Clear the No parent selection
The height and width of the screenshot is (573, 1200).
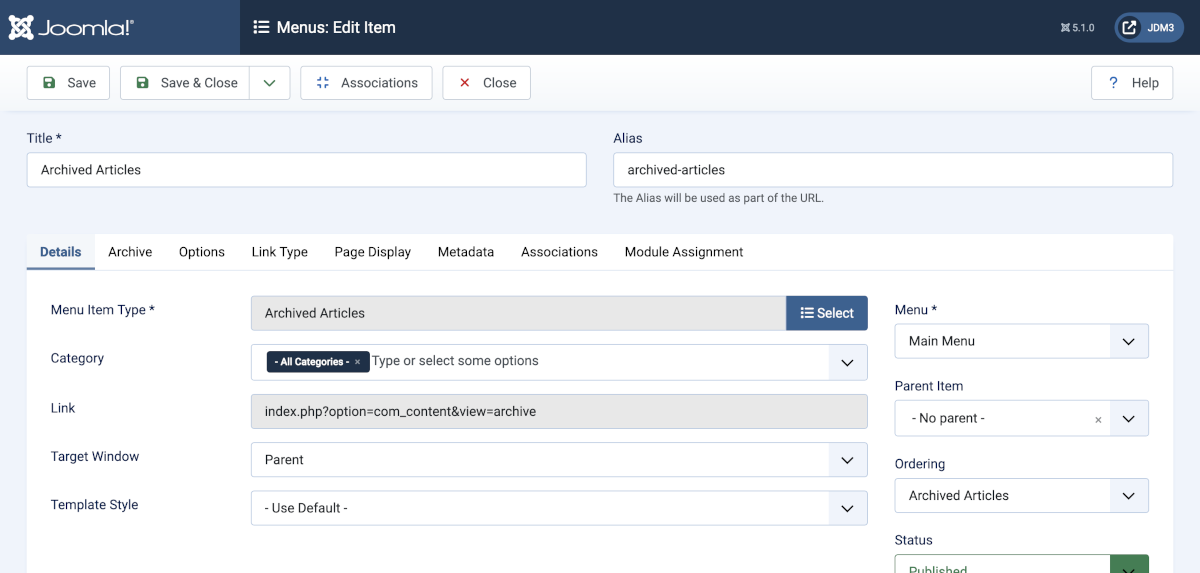click(x=1098, y=420)
